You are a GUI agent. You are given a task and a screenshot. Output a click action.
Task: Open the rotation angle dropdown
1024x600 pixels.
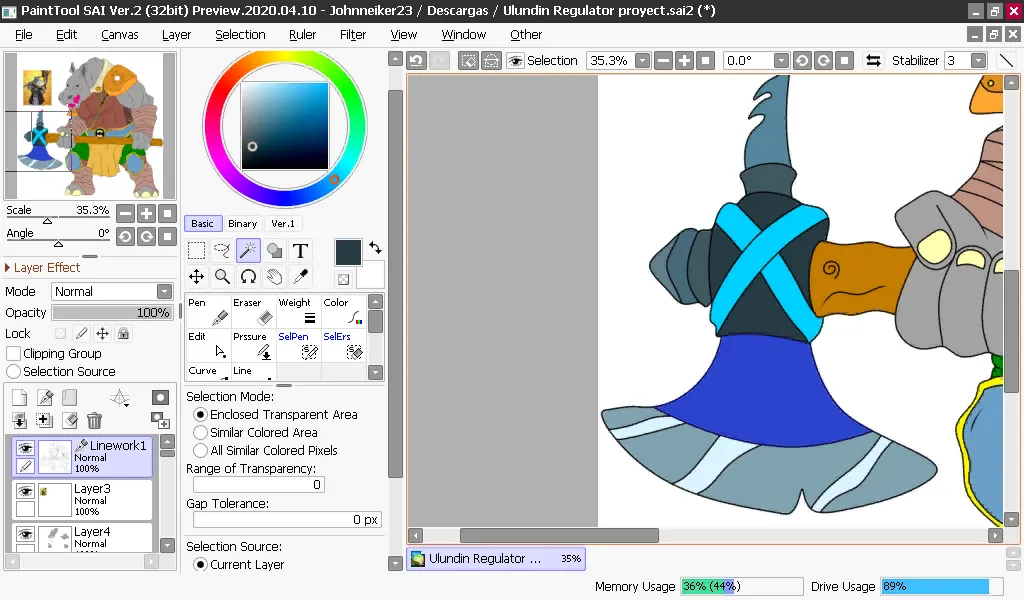coord(781,61)
